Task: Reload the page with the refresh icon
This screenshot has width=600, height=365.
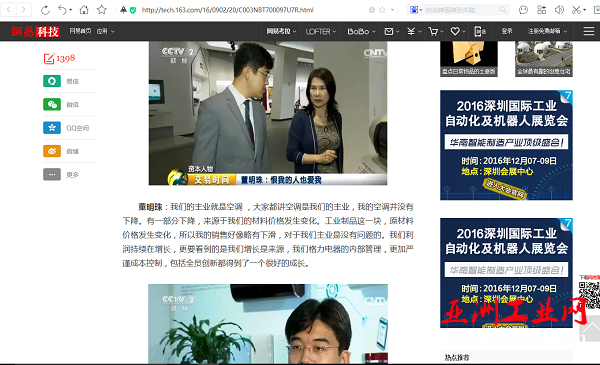Action: [x=45, y=10]
